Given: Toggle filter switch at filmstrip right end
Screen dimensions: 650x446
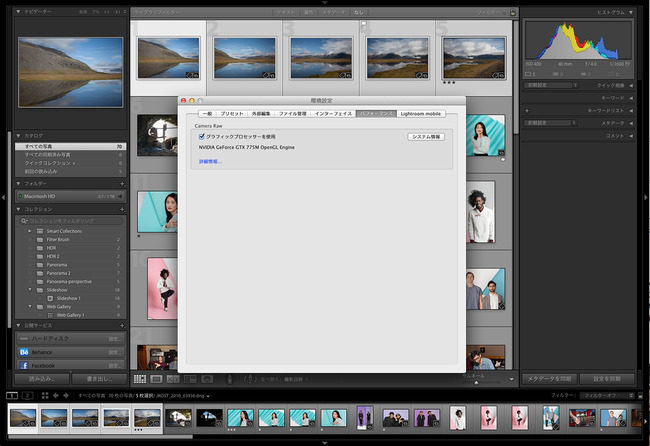Looking at the screenshot, I should [640, 395].
